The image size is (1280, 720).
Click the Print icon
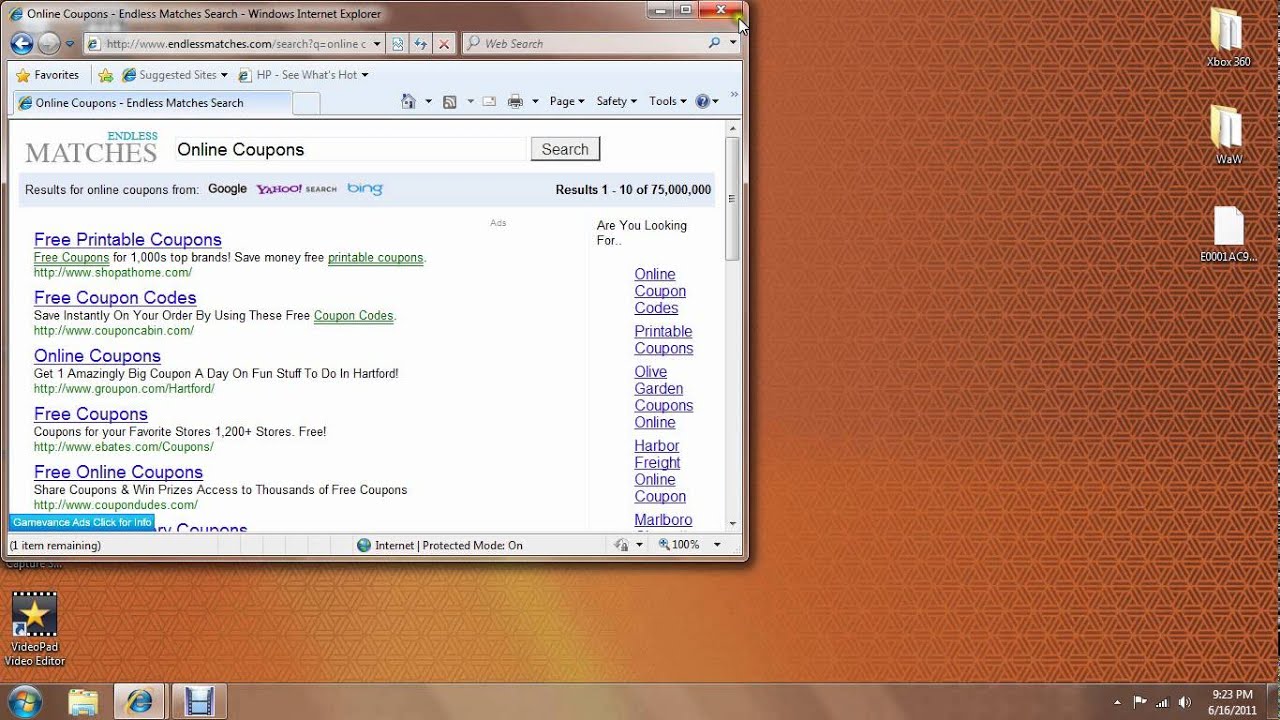click(515, 101)
